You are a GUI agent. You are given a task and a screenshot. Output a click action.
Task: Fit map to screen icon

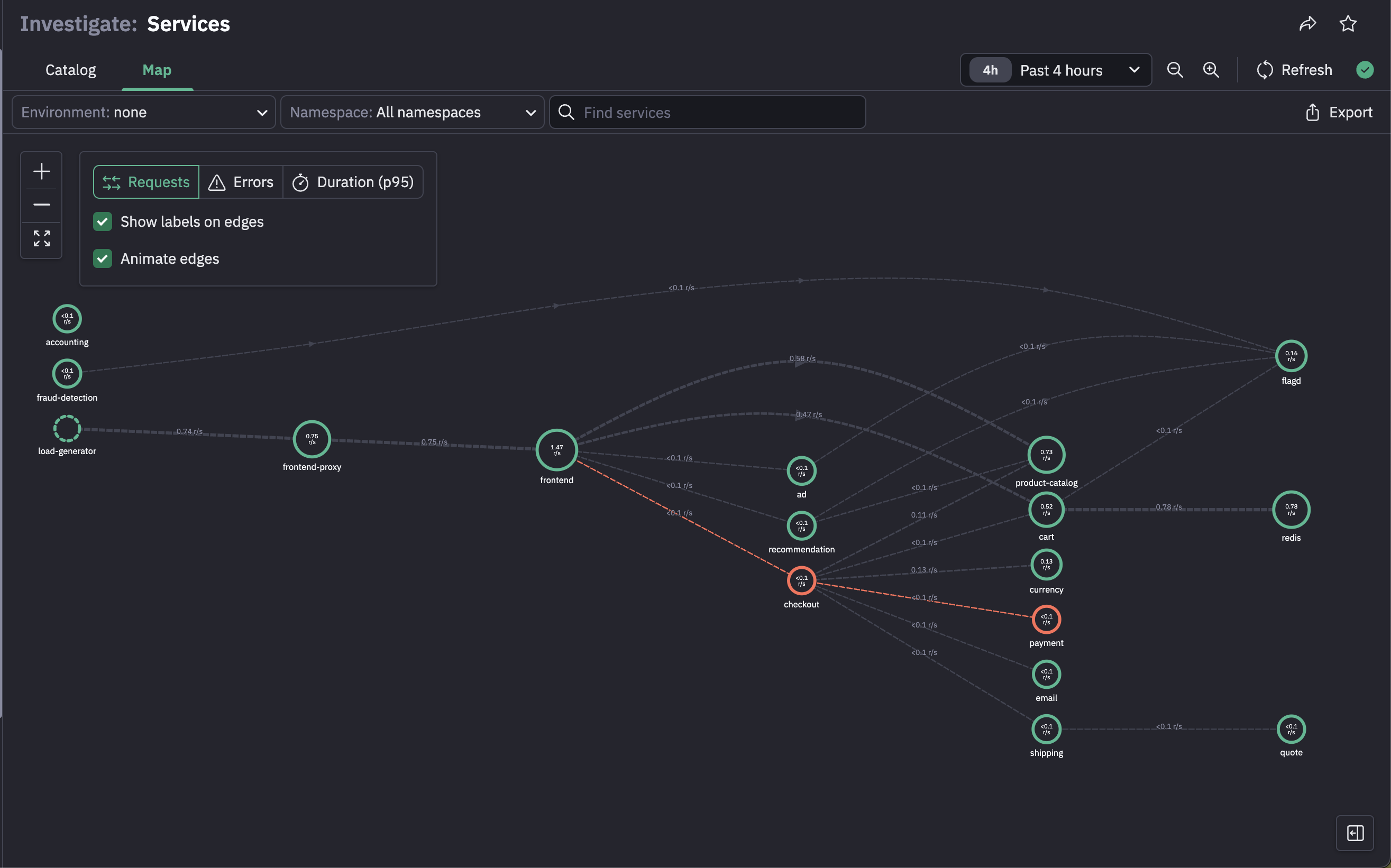coord(41,238)
